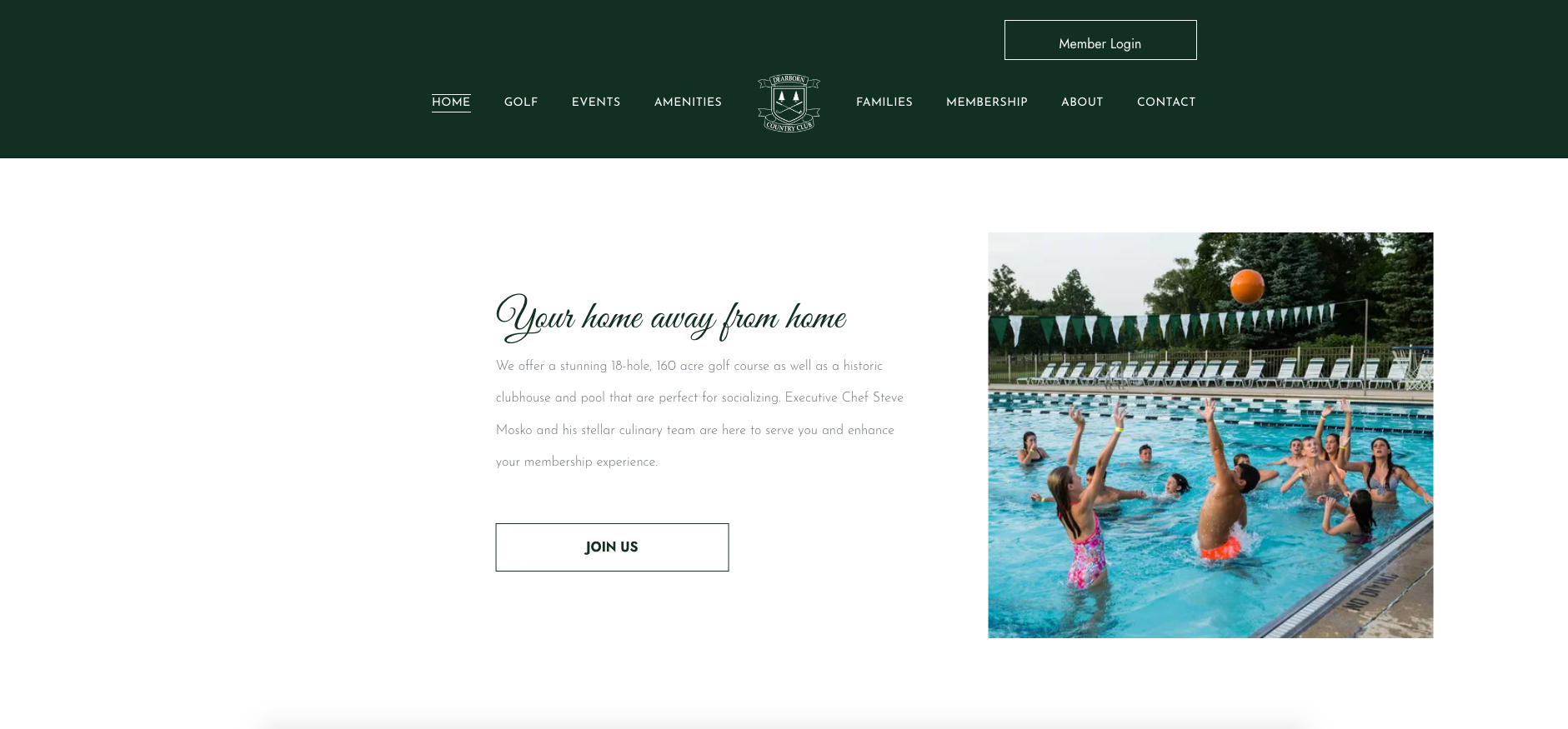This screenshot has height=729, width=1568.
Task: Open the GOLF menu item
Action: click(x=521, y=102)
